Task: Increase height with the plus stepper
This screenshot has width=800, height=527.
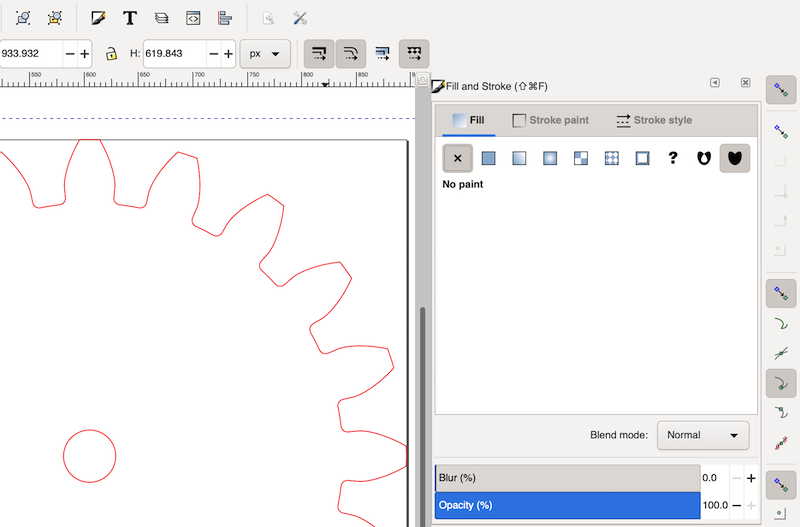Action: [229, 54]
